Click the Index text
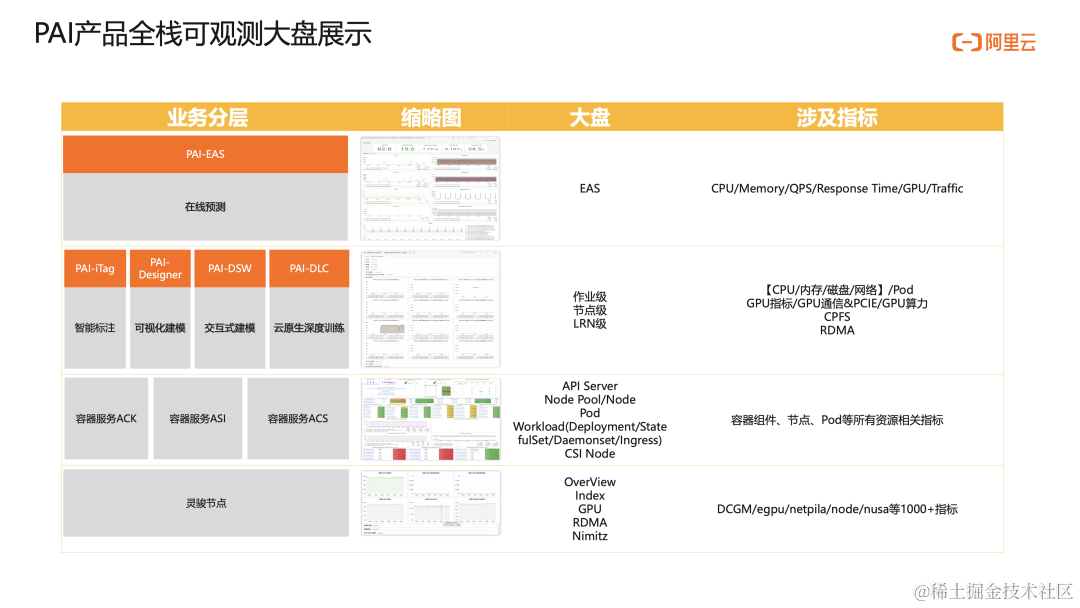This screenshot has height=608, width=1080. tap(590, 496)
